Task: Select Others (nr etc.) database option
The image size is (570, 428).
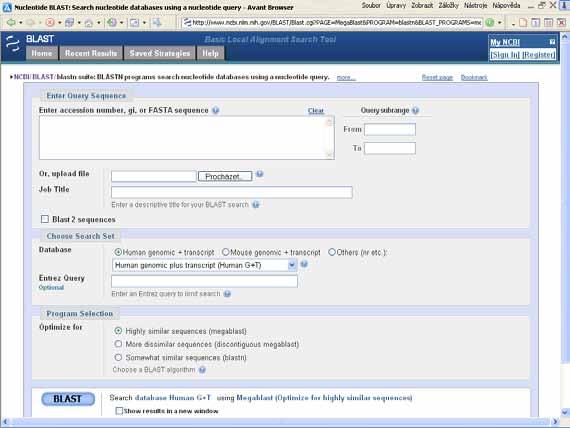Action: 332,252
